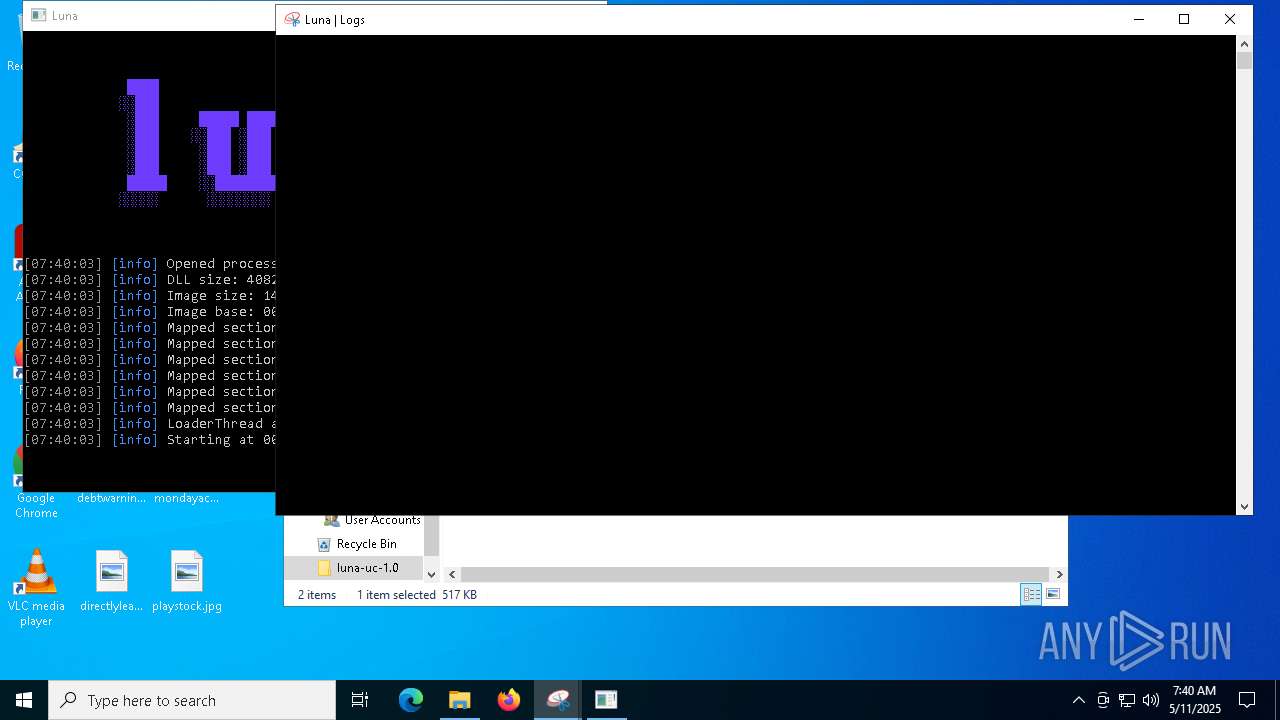Switch Explorer to large icons view
The width and height of the screenshot is (1280, 720).
point(1052,594)
